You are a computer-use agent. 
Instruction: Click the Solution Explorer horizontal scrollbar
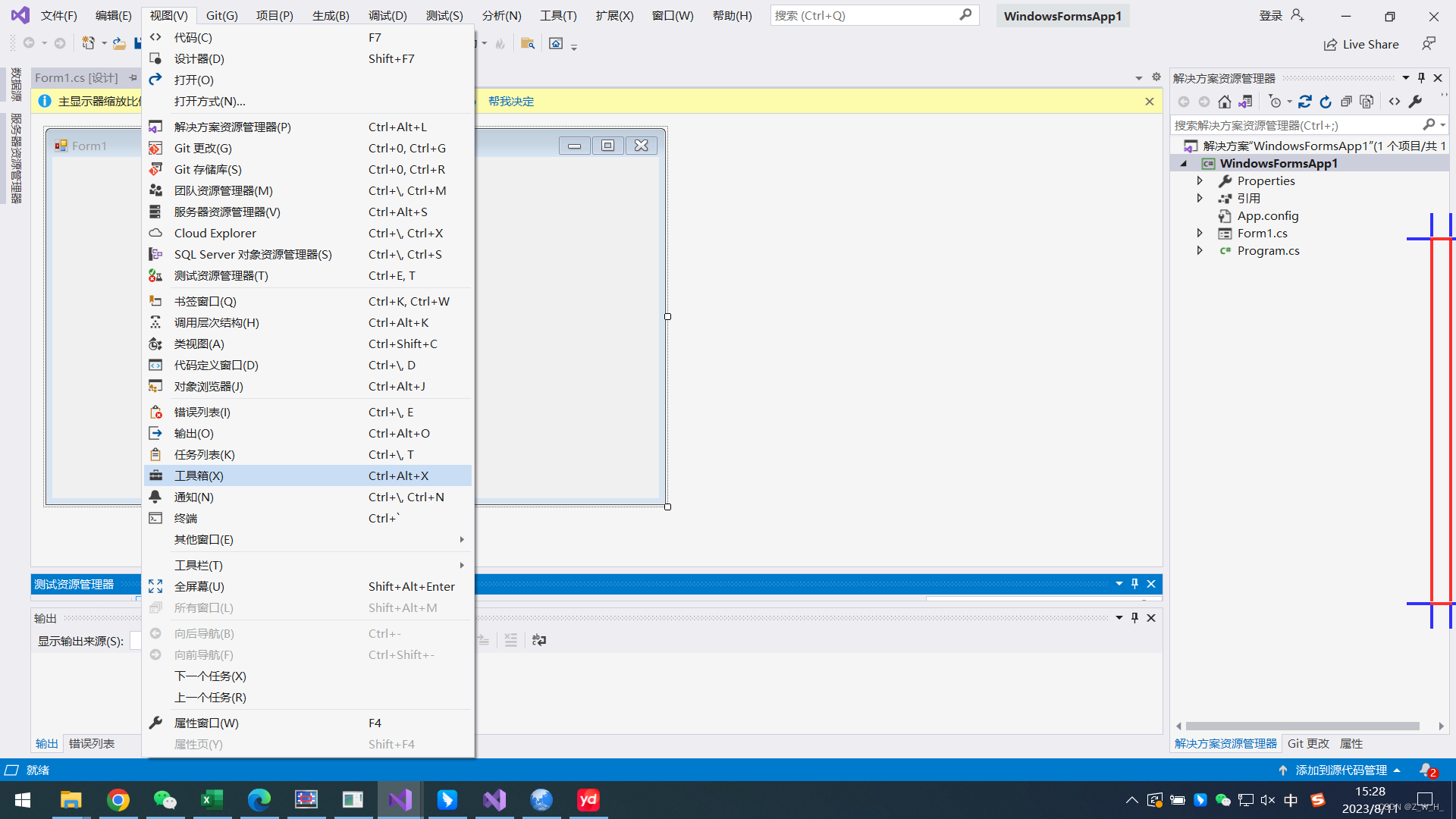click(x=1301, y=726)
